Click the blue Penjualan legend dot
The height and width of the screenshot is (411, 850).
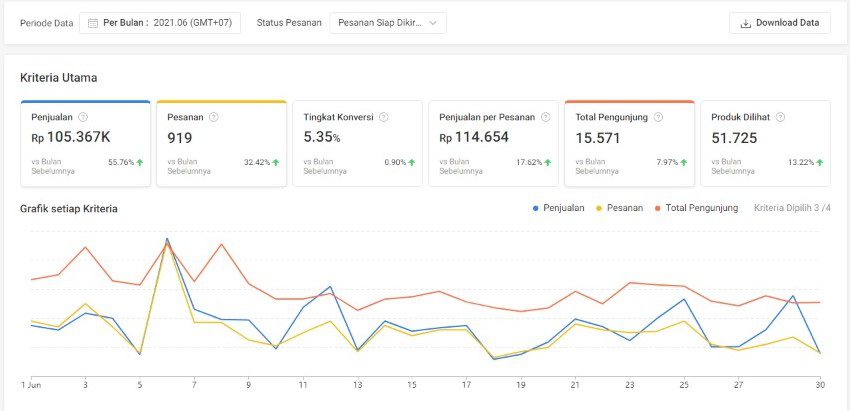[536, 208]
